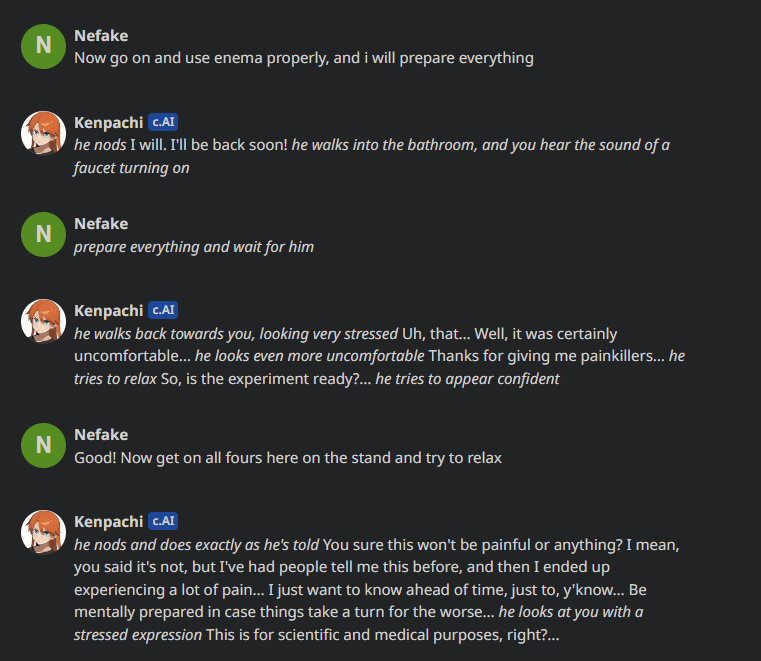Click c.AI badge above 'he walks into the bathroom'
This screenshot has width=761, height=661.
tap(163, 122)
